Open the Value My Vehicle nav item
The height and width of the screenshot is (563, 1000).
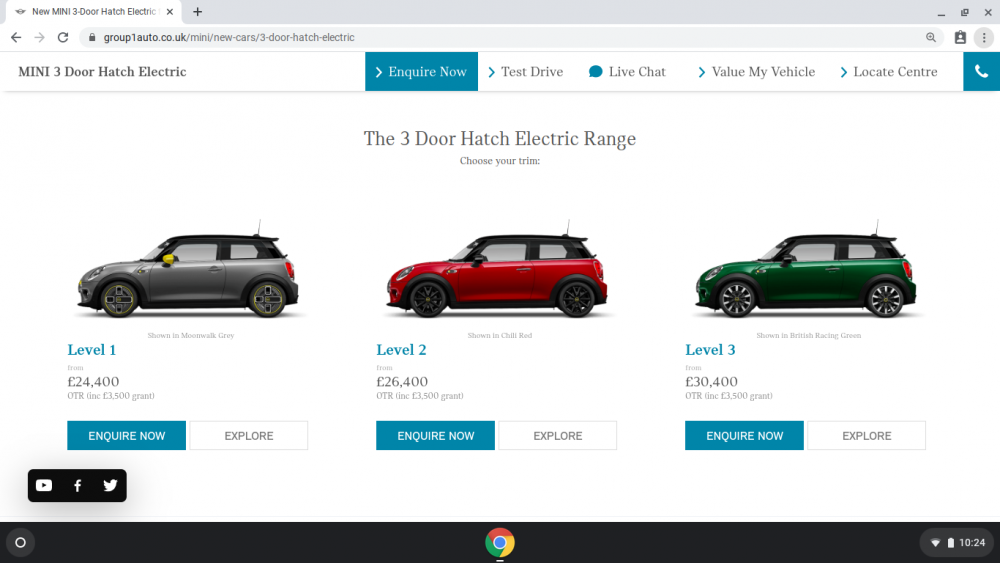pos(756,71)
